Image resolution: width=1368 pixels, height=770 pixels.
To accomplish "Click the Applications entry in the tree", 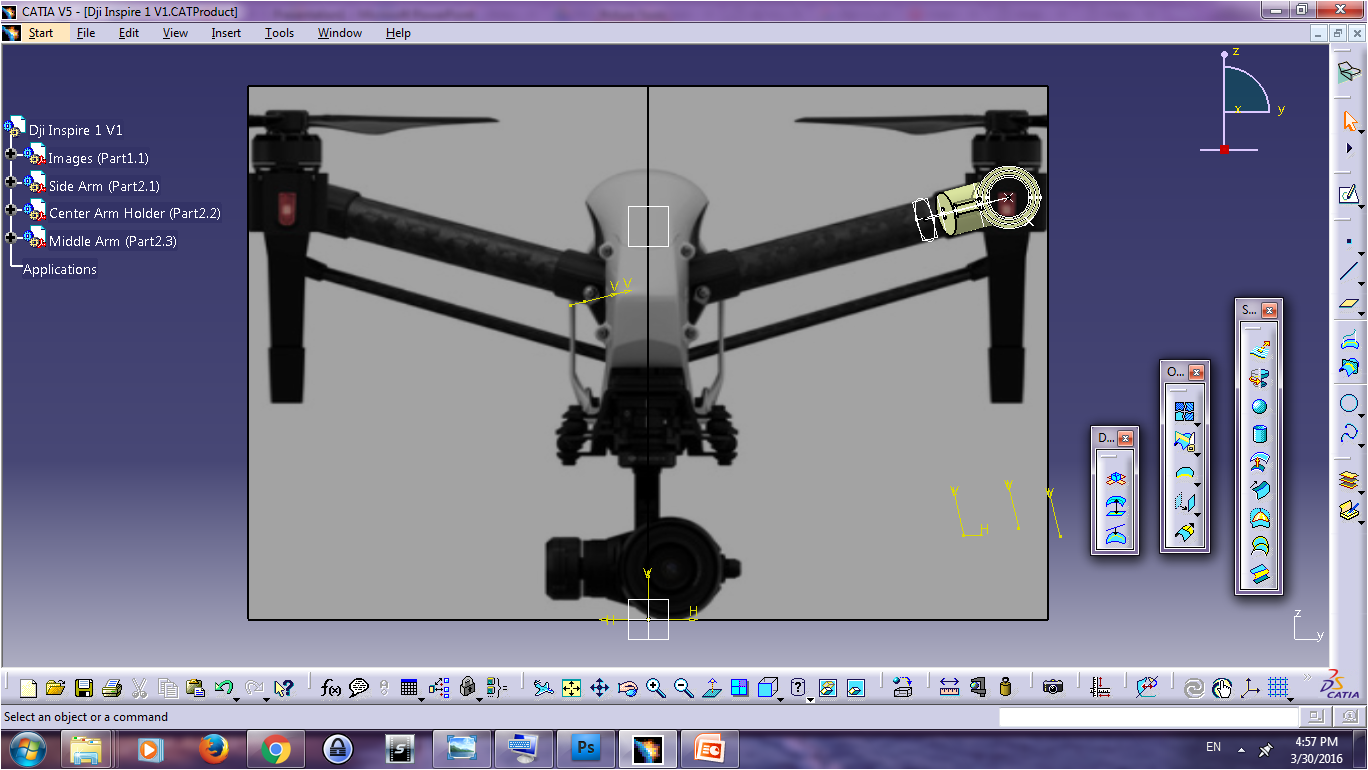I will tap(59, 269).
